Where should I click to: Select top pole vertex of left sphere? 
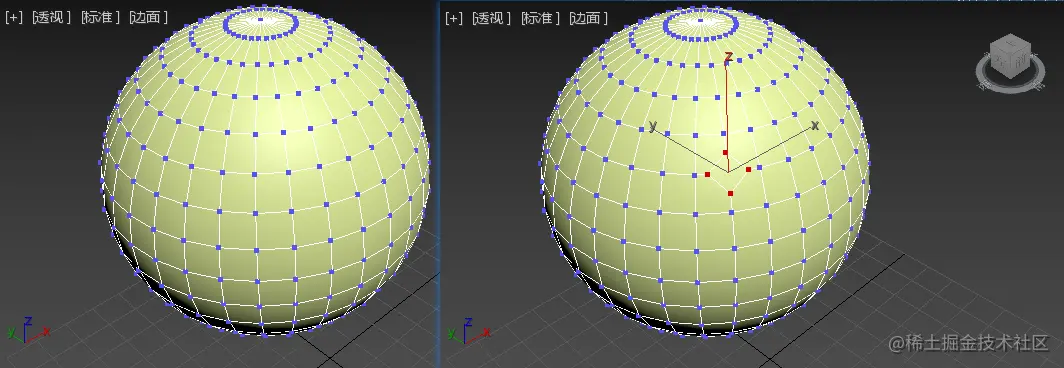pyautogui.click(x=261, y=20)
